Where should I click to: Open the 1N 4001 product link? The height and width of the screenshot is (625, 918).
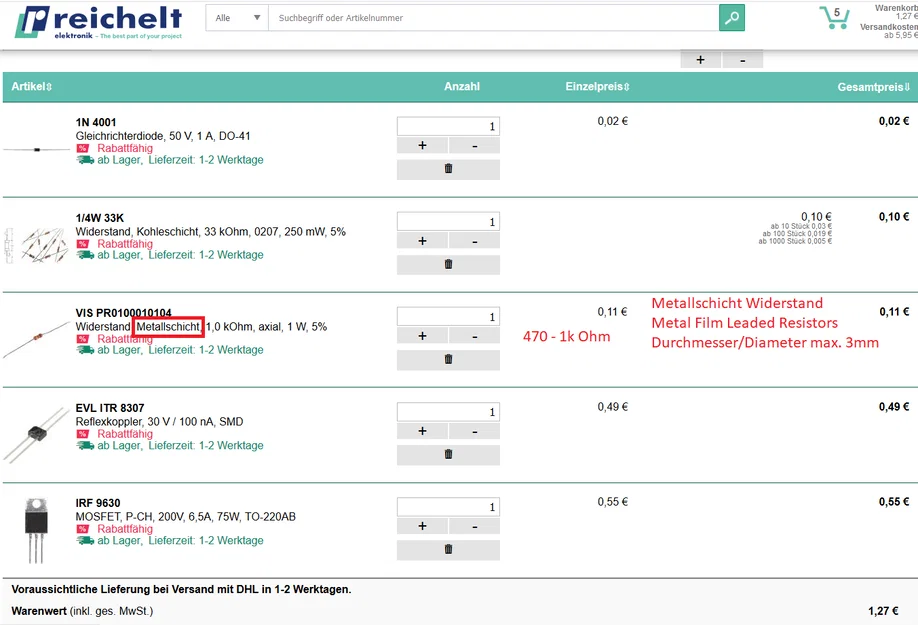tap(96, 122)
